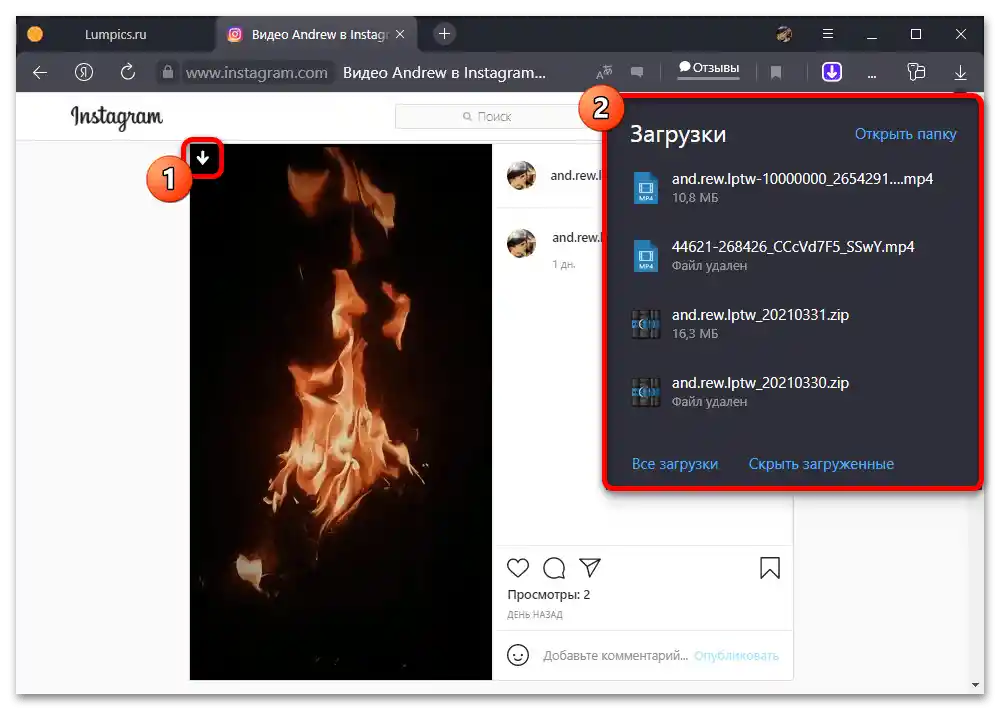Open Все загрузки link

coord(675,464)
